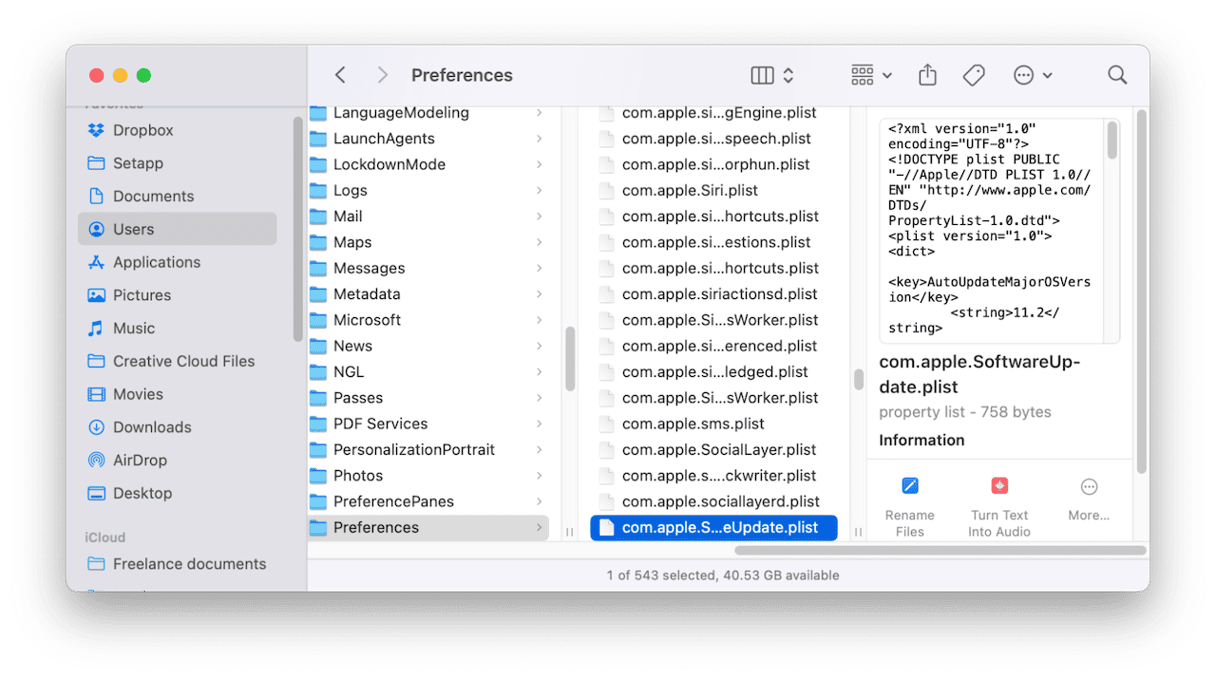
Task: Expand the Mail folder chevron
Action: (x=539, y=217)
